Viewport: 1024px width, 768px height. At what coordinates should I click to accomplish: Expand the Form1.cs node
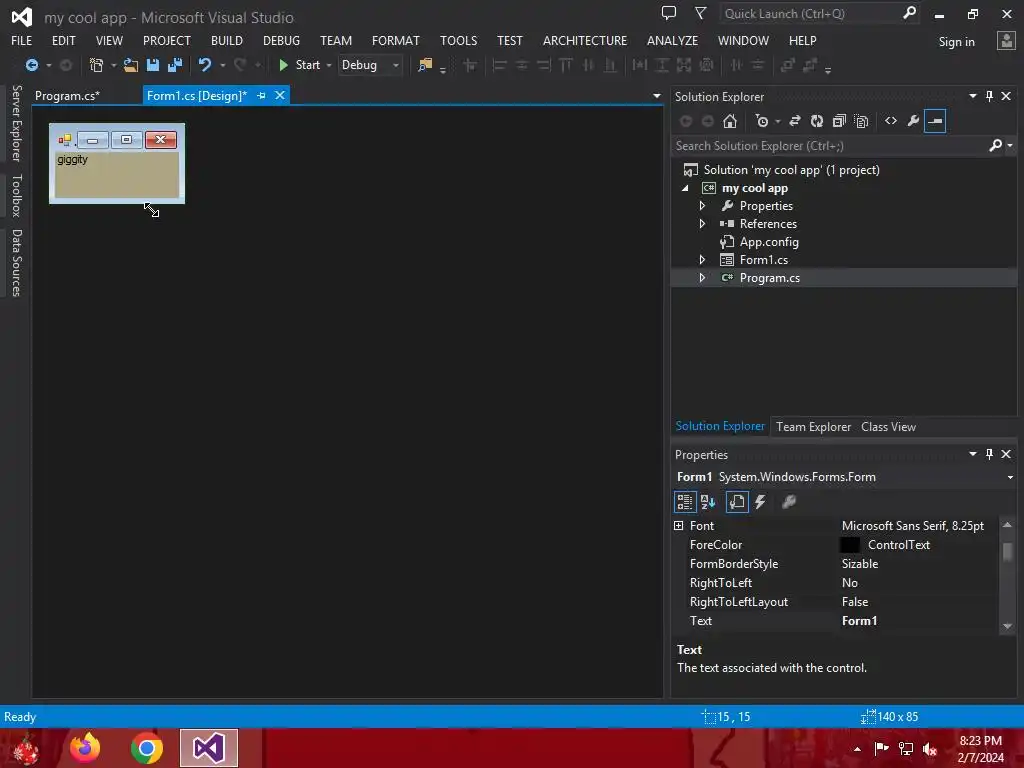click(x=702, y=260)
